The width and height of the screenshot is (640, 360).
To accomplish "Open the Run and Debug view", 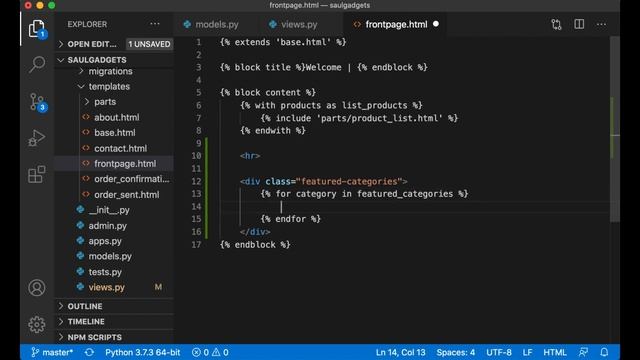I will pos(37,138).
